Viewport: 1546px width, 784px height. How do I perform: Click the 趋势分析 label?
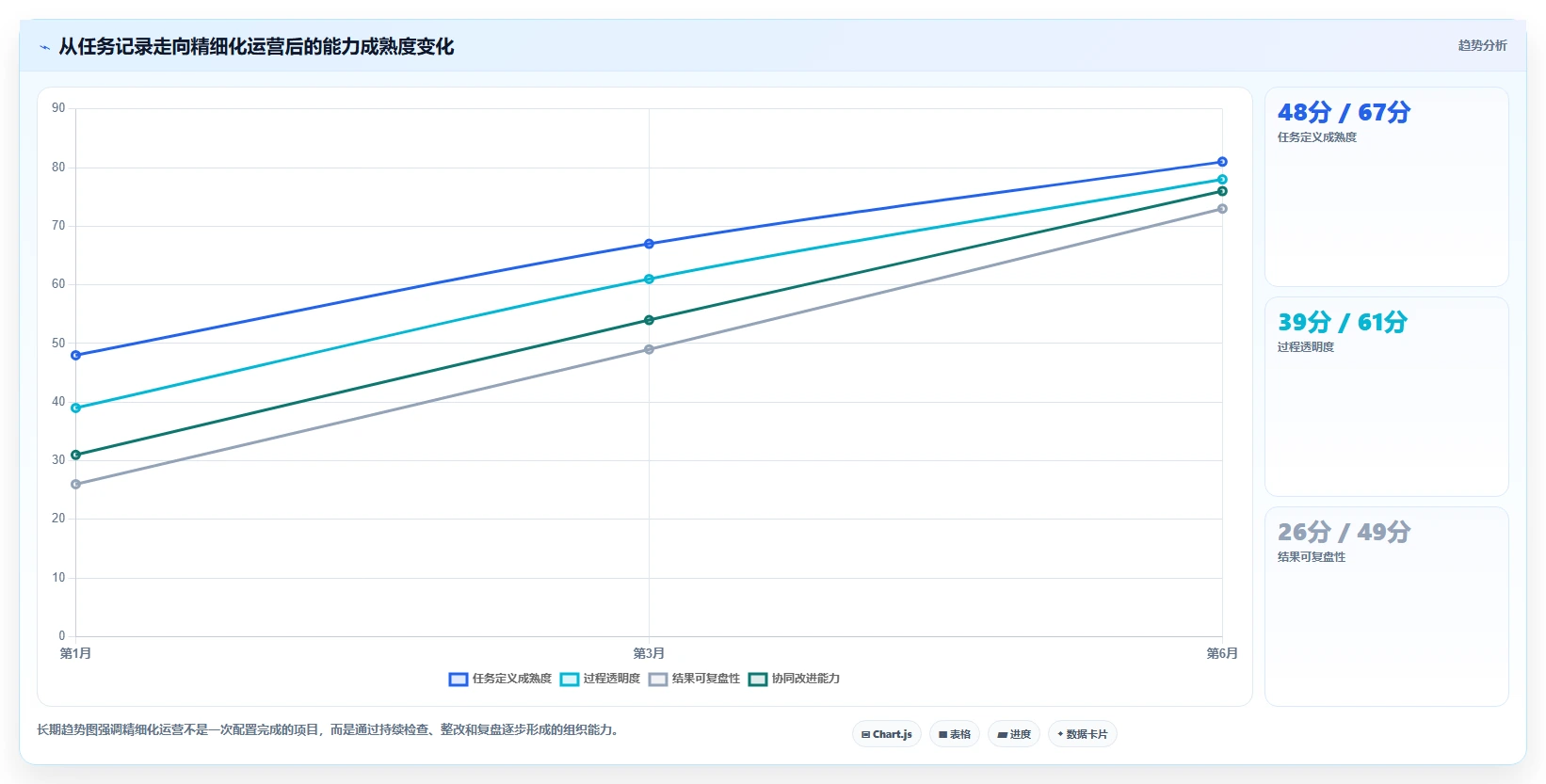pos(1482,45)
